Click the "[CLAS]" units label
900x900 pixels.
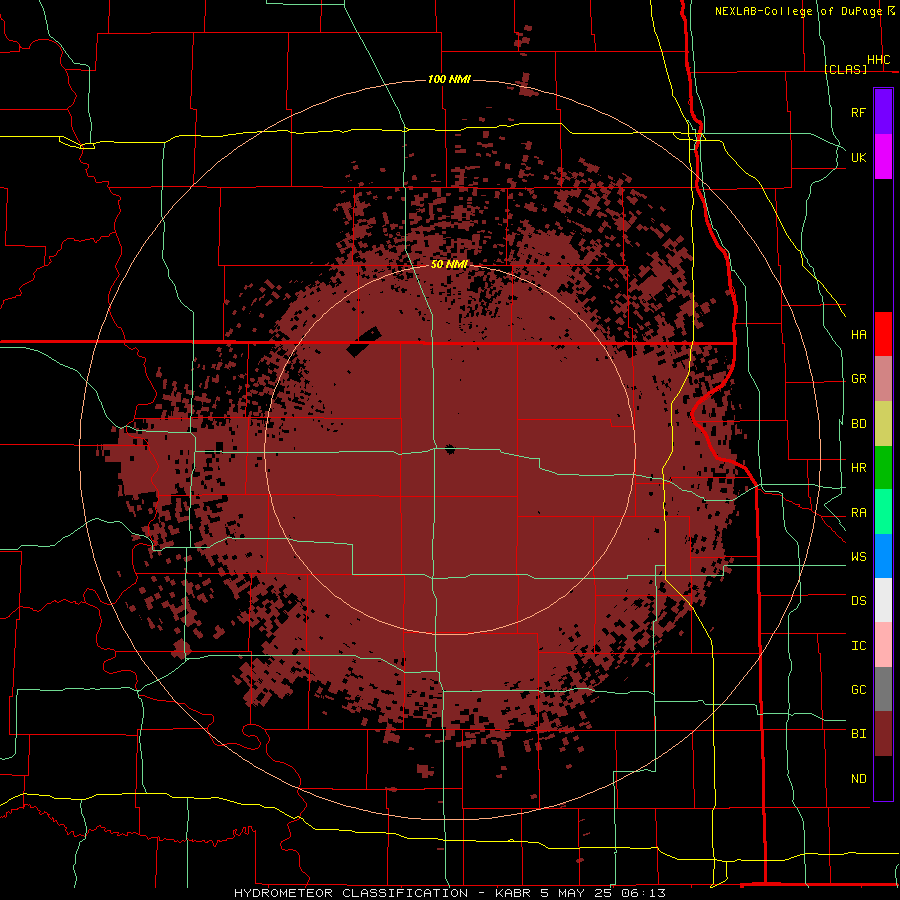pos(845,69)
